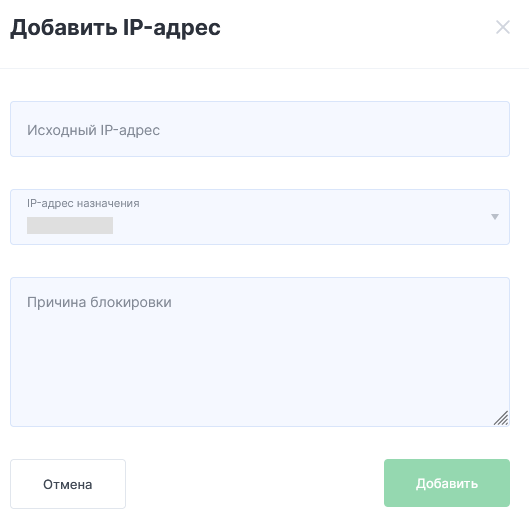Click the textarea resize handle icon

pyautogui.click(x=501, y=418)
